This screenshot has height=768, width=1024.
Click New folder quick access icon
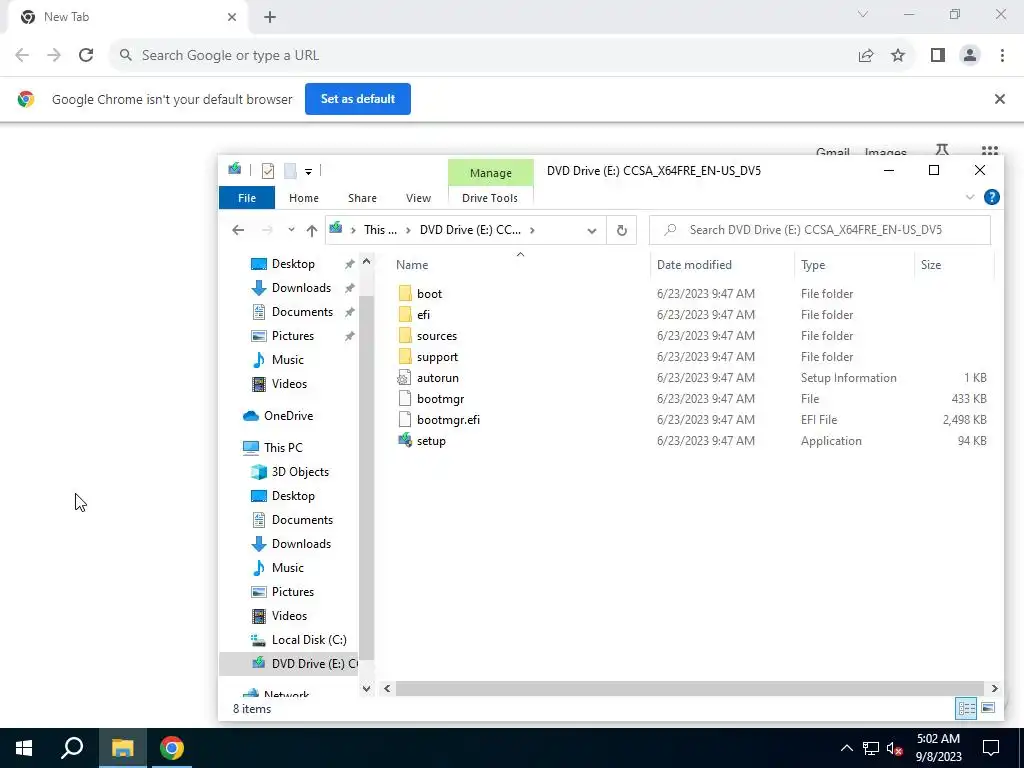(x=291, y=170)
